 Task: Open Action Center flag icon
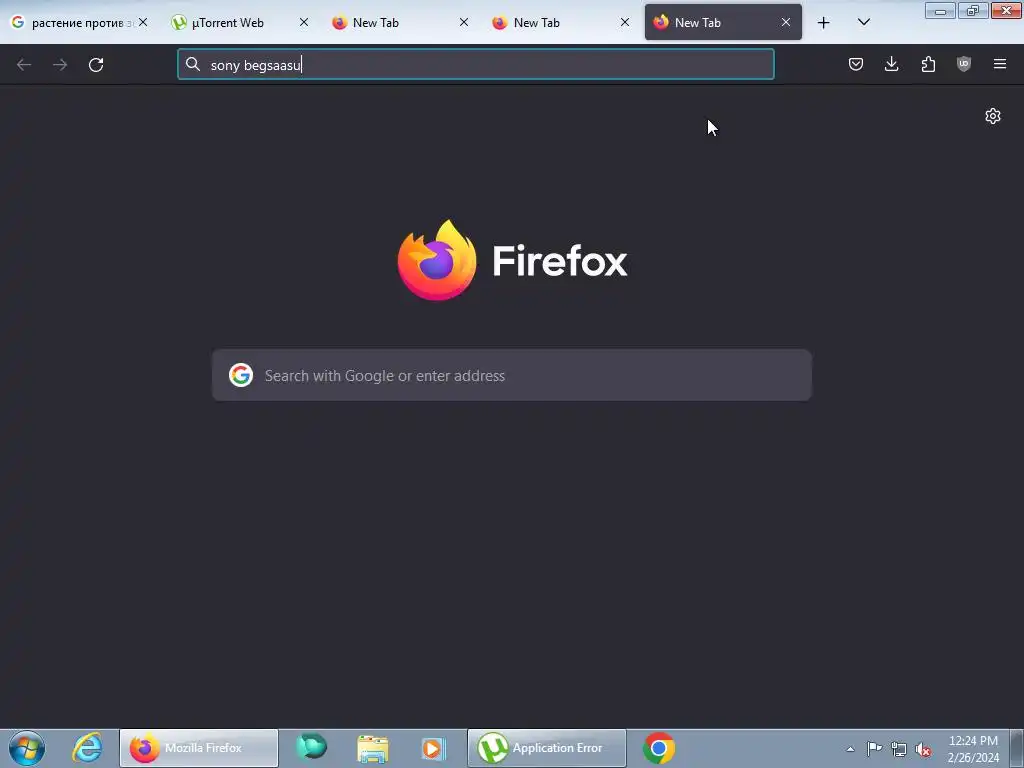[x=874, y=748]
